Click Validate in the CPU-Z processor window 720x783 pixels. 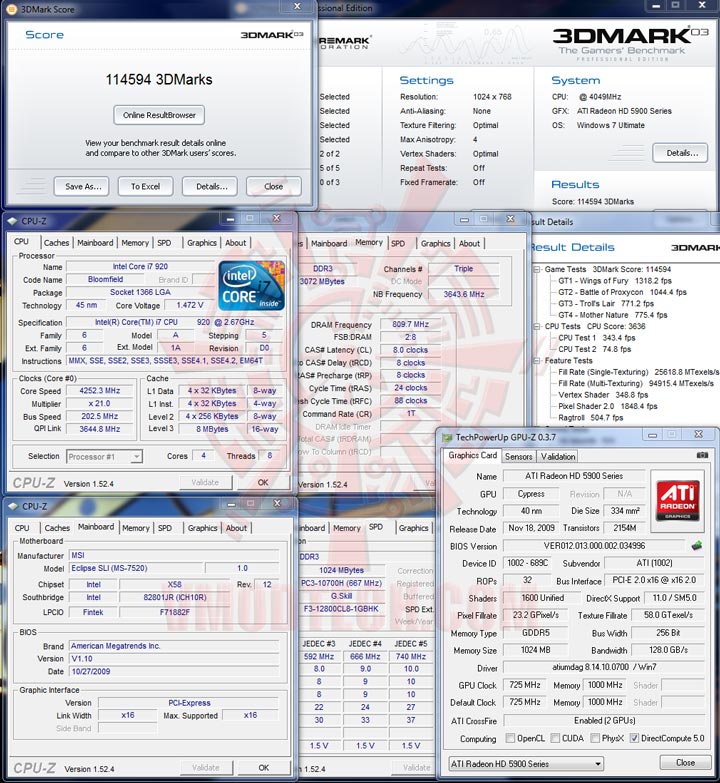[x=205, y=482]
